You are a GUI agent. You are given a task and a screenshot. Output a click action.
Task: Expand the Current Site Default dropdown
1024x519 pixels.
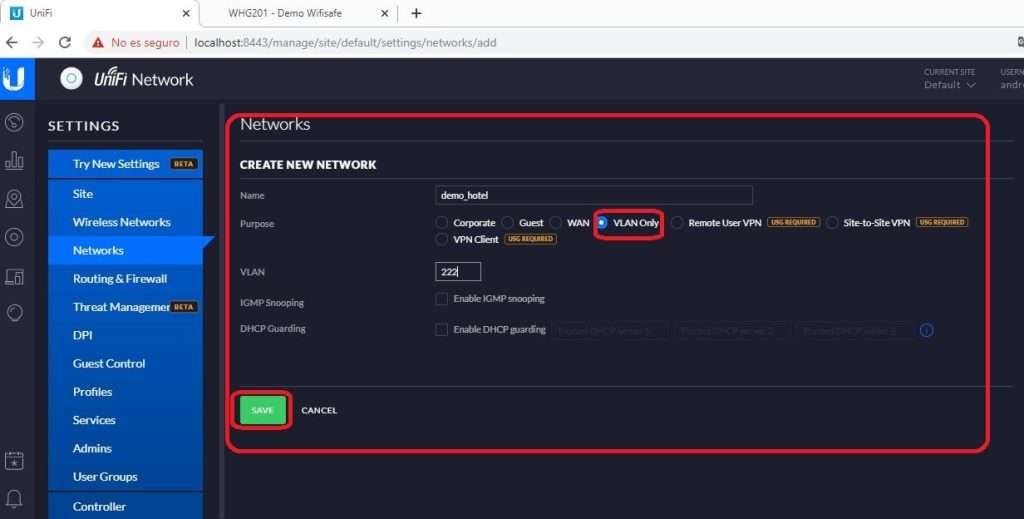(949, 85)
